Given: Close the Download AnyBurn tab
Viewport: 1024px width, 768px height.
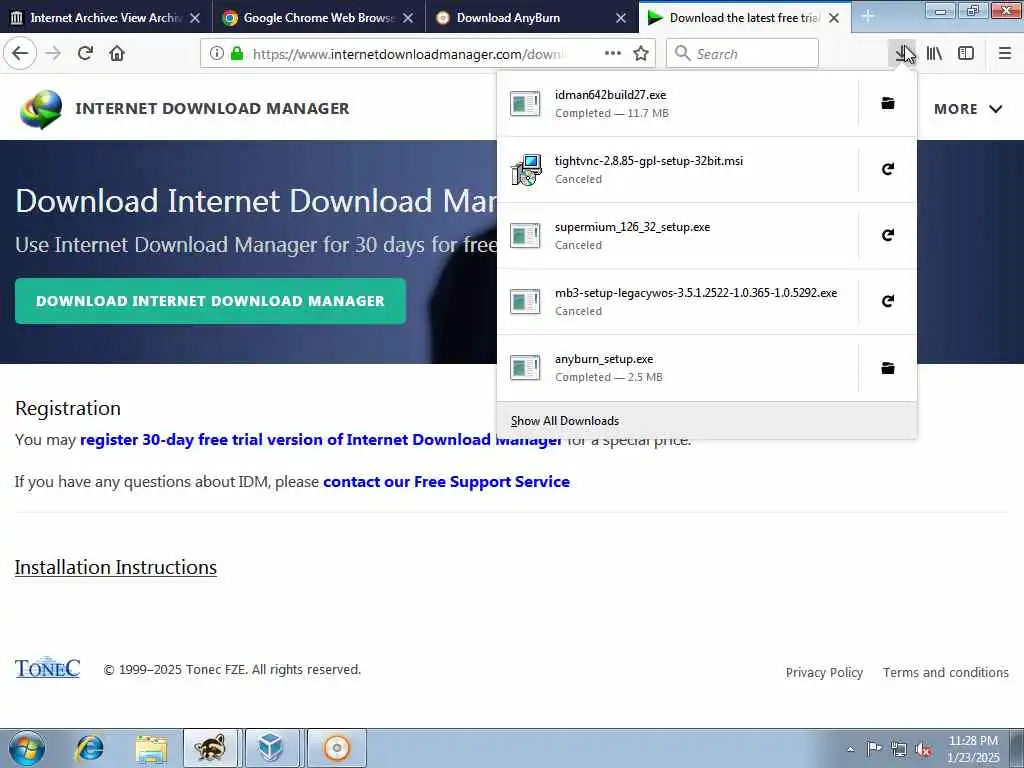Looking at the screenshot, I should 621,18.
